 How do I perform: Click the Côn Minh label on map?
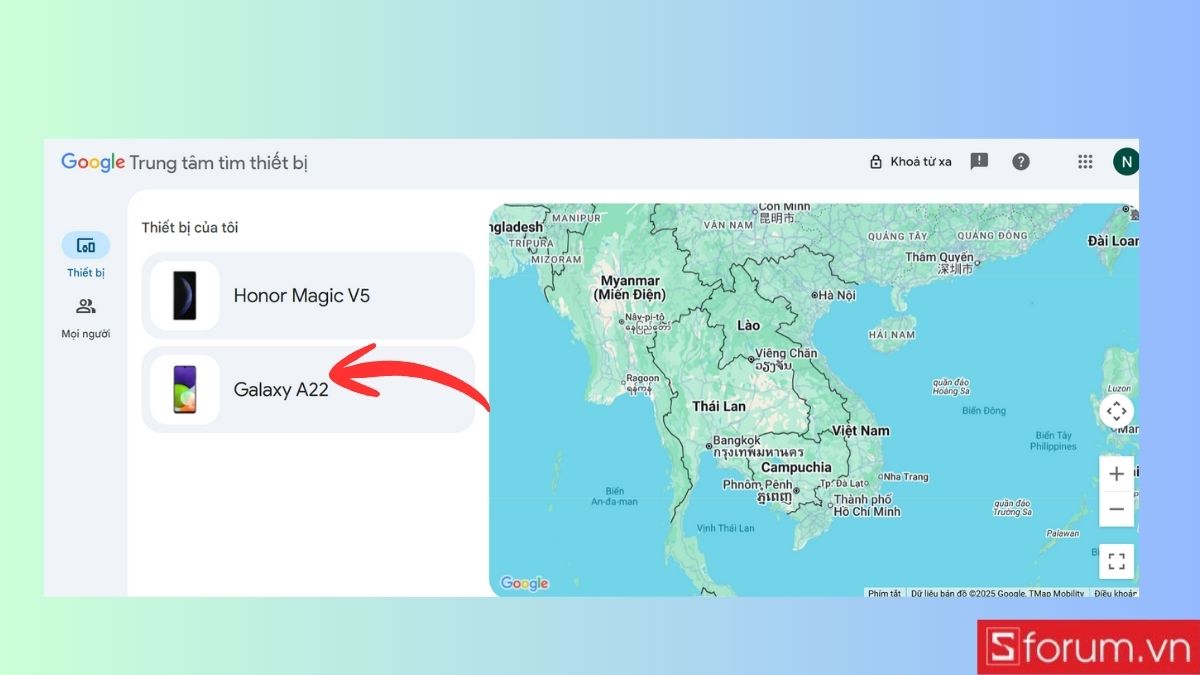pyautogui.click(x=784, y=207)
